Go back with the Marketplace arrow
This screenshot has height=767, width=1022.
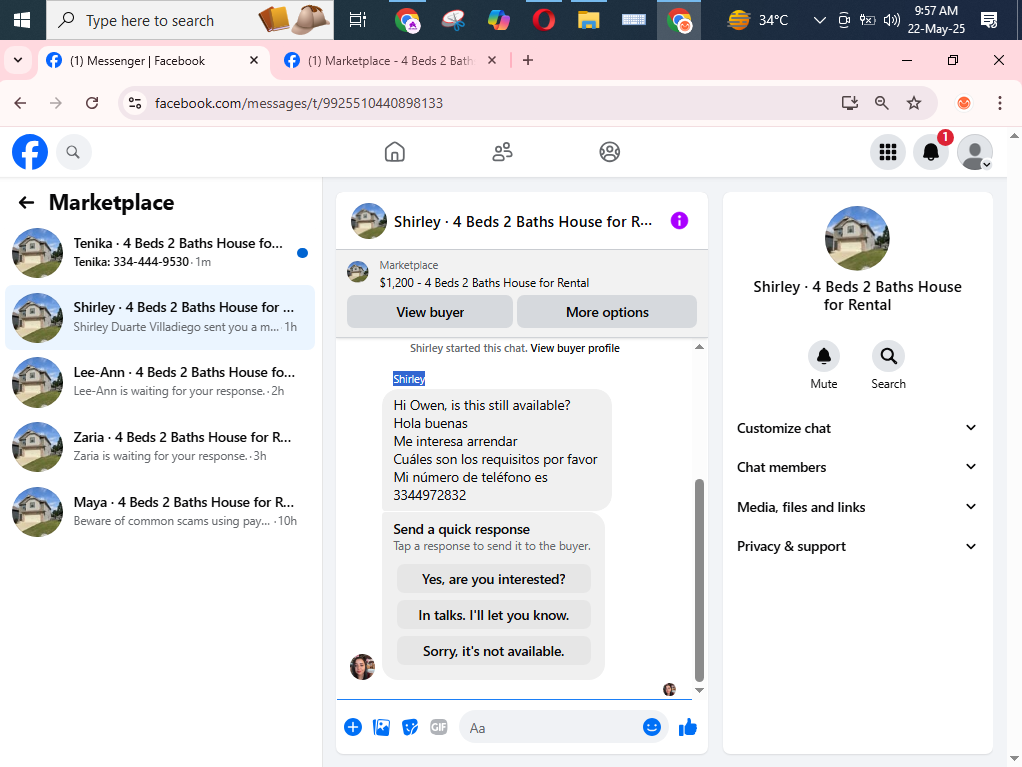(26, 203)
